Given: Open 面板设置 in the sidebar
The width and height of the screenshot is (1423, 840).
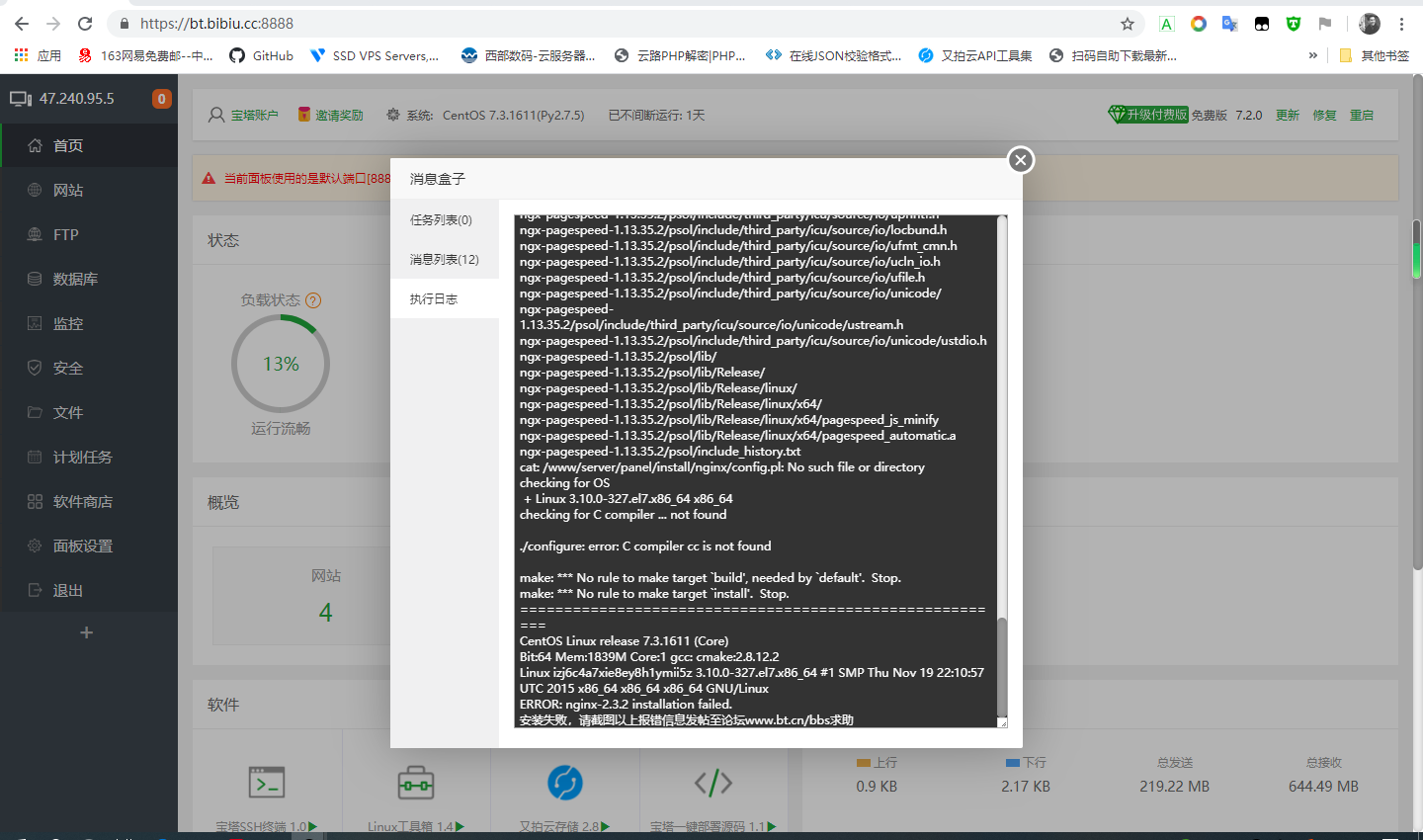Looking at the screenshot, I should pyautogui.click(x=89, y=546).
